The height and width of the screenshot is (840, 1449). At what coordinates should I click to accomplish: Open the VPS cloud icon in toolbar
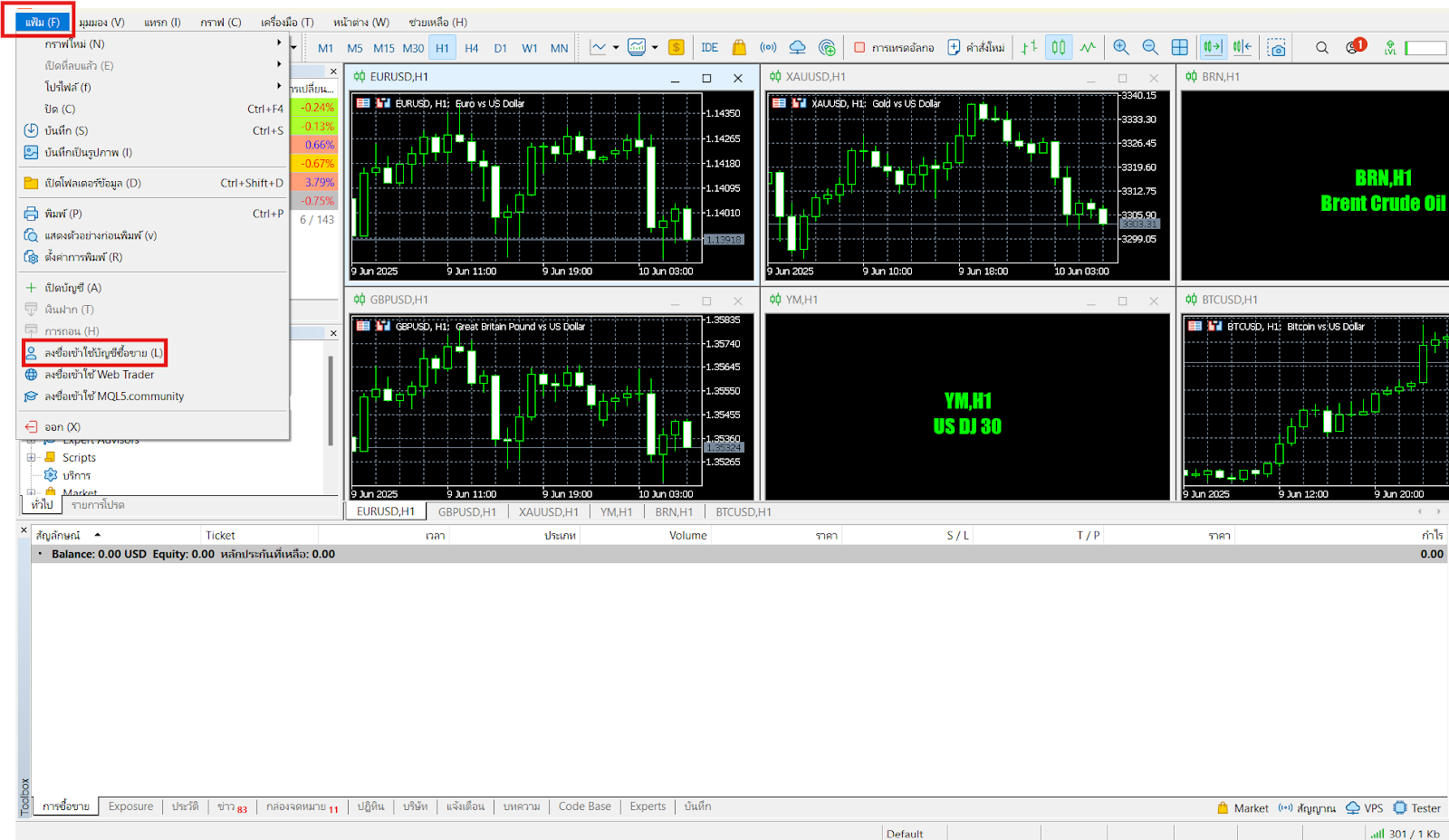tap(798, 48)
